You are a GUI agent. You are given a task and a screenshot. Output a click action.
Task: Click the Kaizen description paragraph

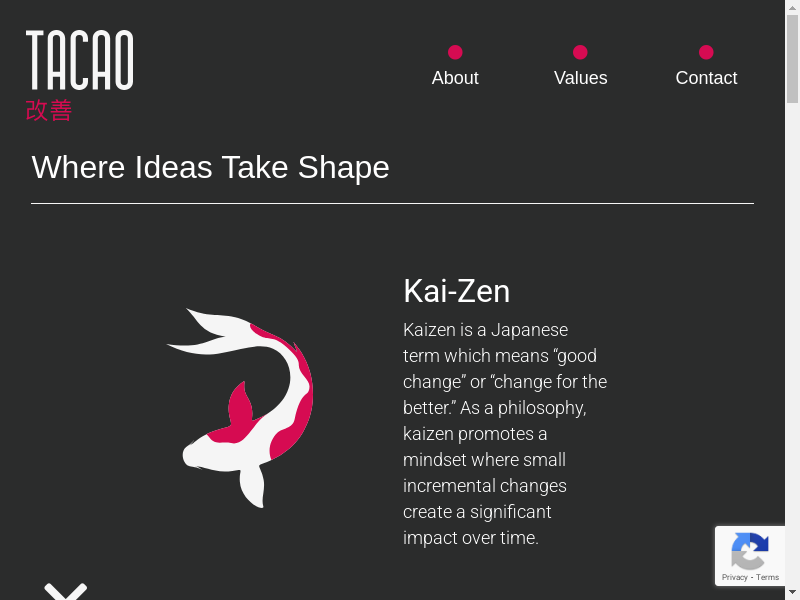pos(505,433)
